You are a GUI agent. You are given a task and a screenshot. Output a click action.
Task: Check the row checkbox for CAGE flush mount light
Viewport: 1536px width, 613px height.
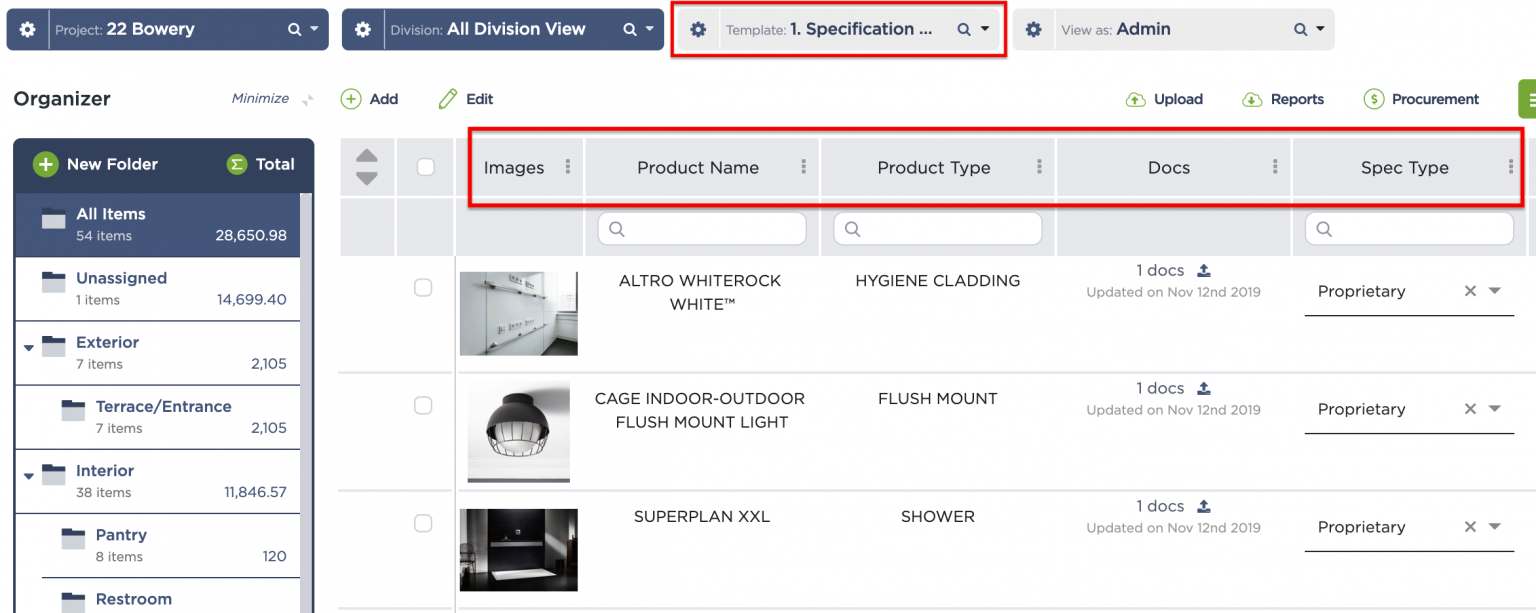pos(423,405)
